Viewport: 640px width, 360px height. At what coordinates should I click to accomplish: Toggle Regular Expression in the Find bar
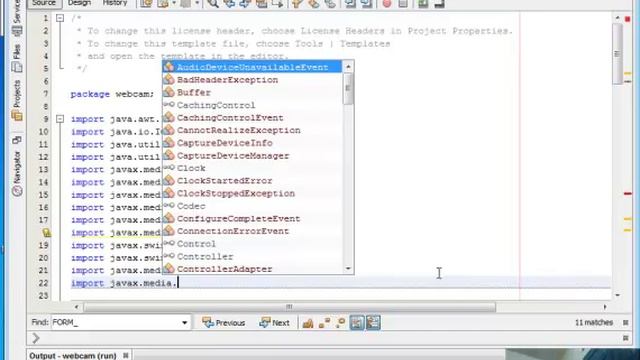coord(340,323)
